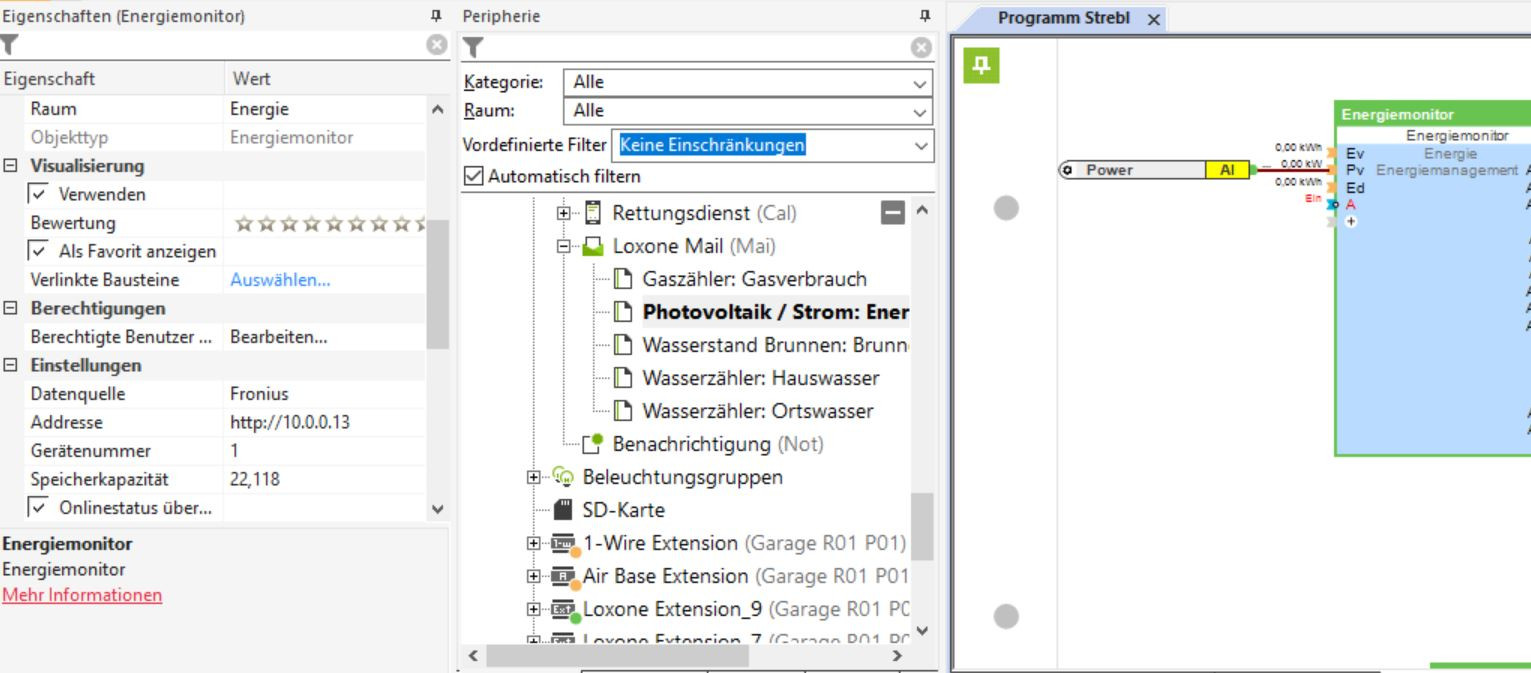Clear the Eigenschaften filter with X icon

click(x=436, y=45)
